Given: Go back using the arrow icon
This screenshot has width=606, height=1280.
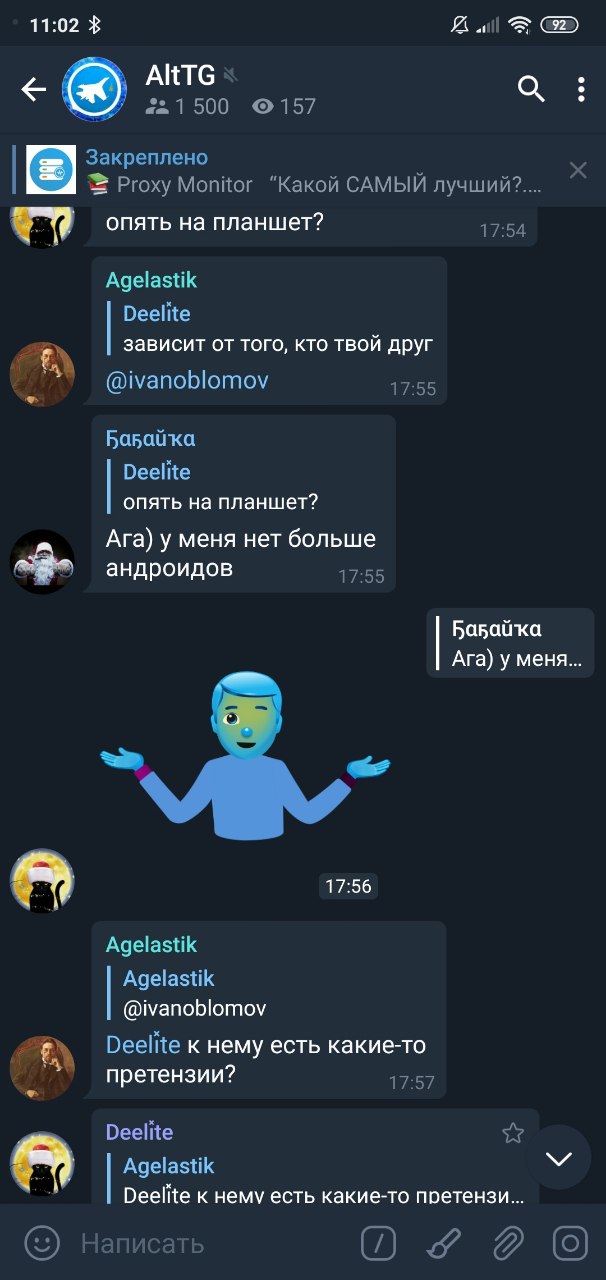Looking at the screenshot, I should coord(34,90).
